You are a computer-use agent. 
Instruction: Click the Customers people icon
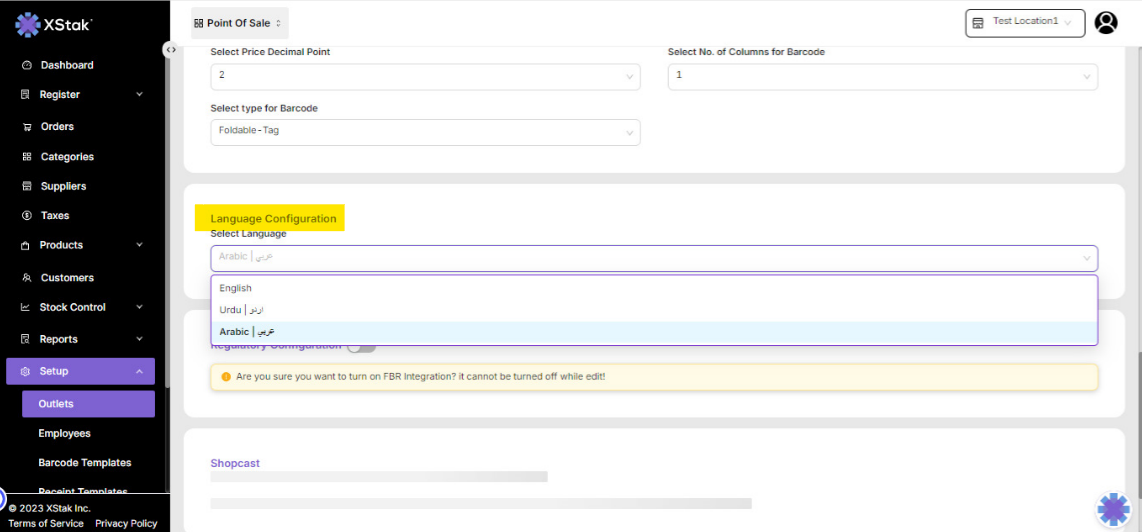point(27,278)
